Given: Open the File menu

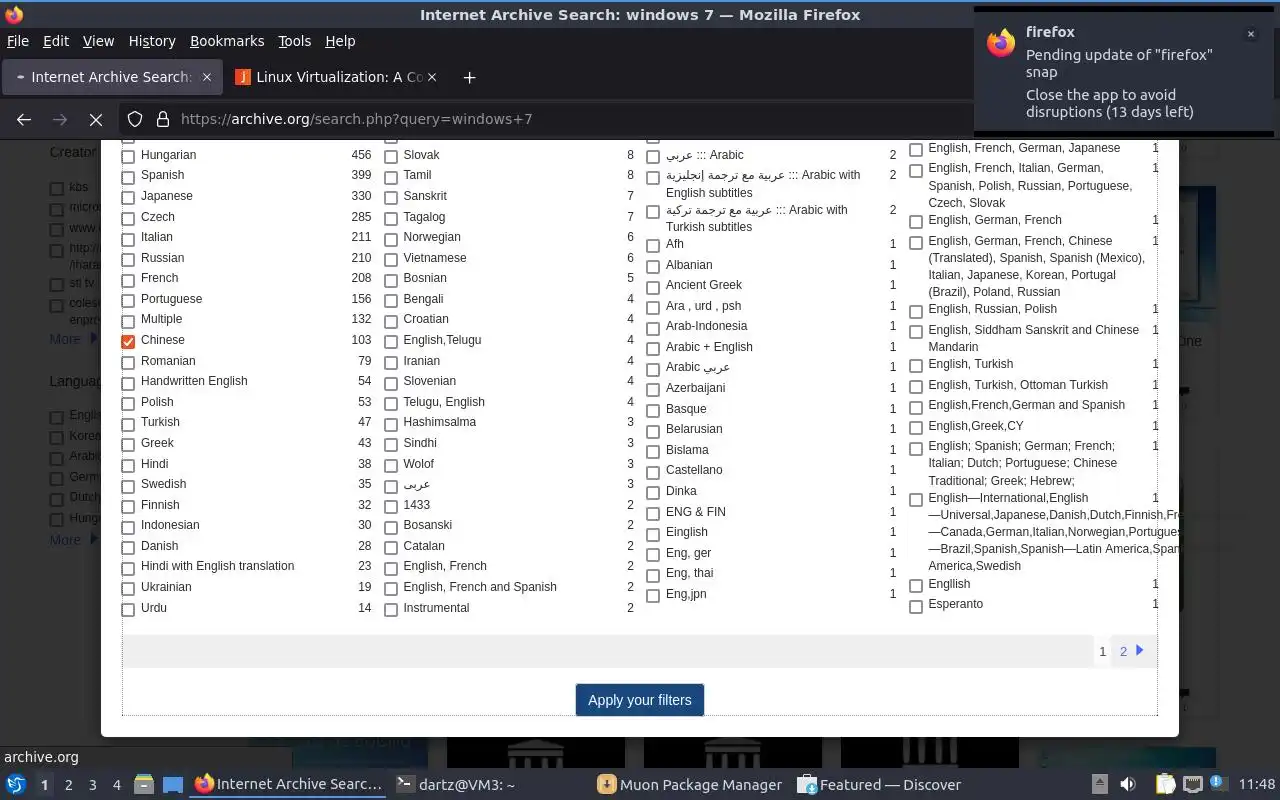Looking at the screenshot, I should point(18,41).
